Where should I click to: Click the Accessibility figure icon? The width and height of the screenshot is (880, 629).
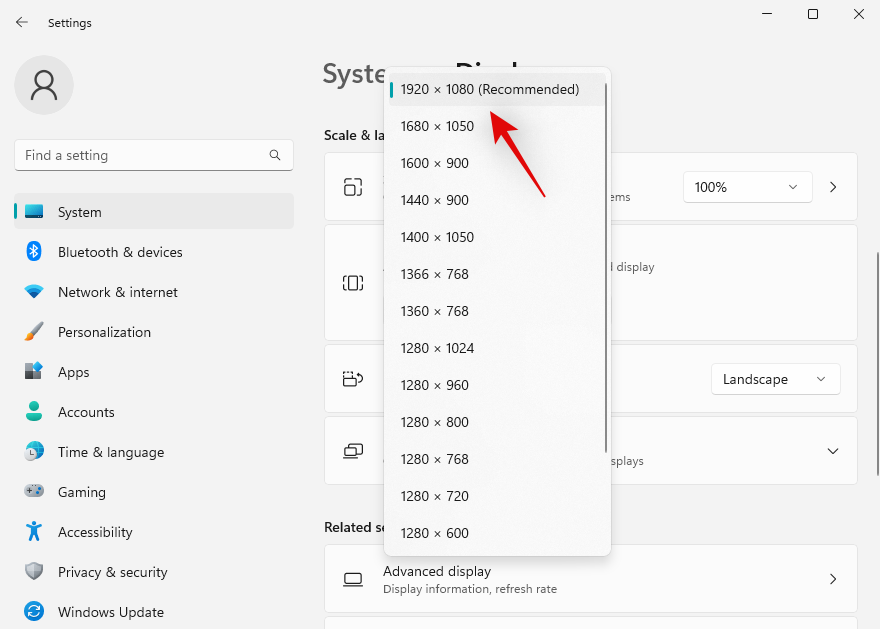(34, 532)
